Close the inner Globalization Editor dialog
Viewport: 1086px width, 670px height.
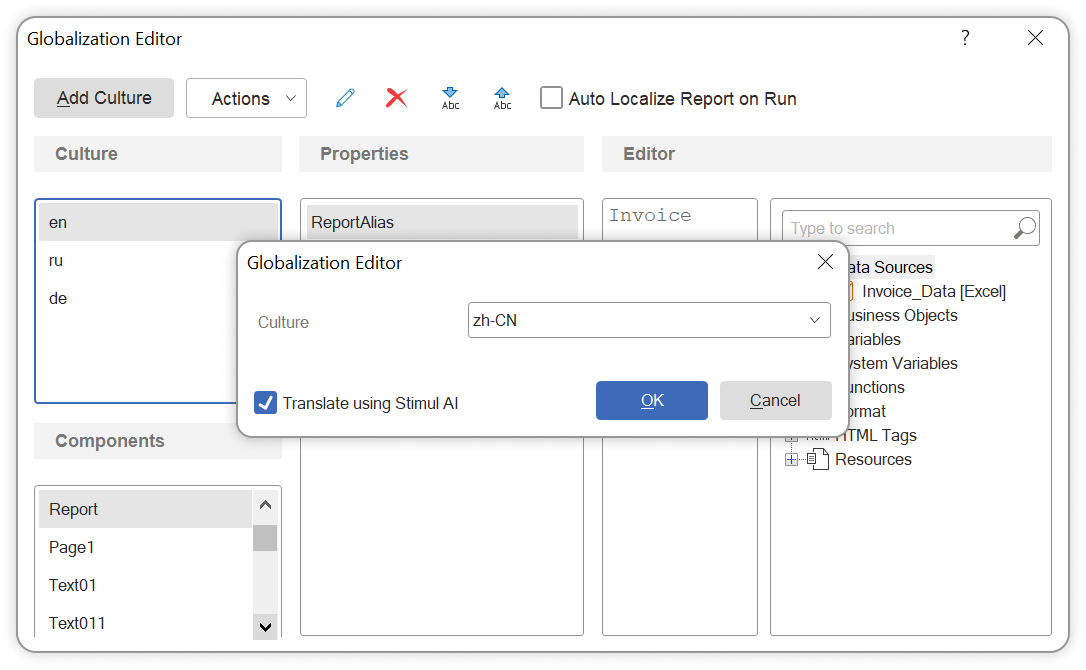(x=825, y=262)
